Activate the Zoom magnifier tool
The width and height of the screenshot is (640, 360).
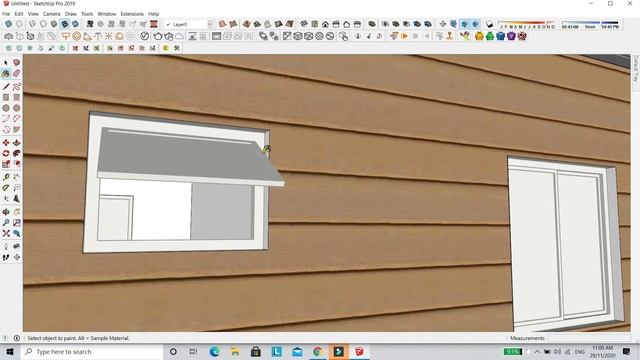(6, 222)
